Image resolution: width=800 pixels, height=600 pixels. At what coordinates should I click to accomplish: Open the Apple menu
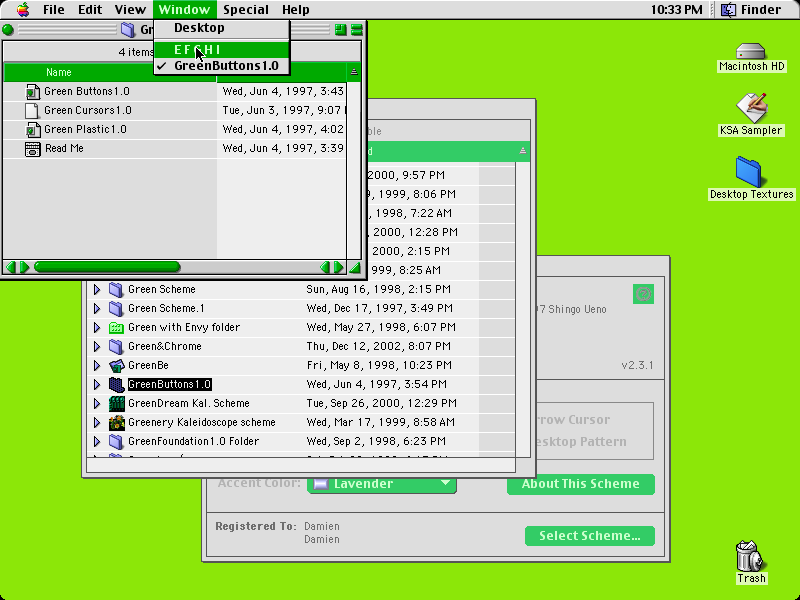(x=23, y=9)
